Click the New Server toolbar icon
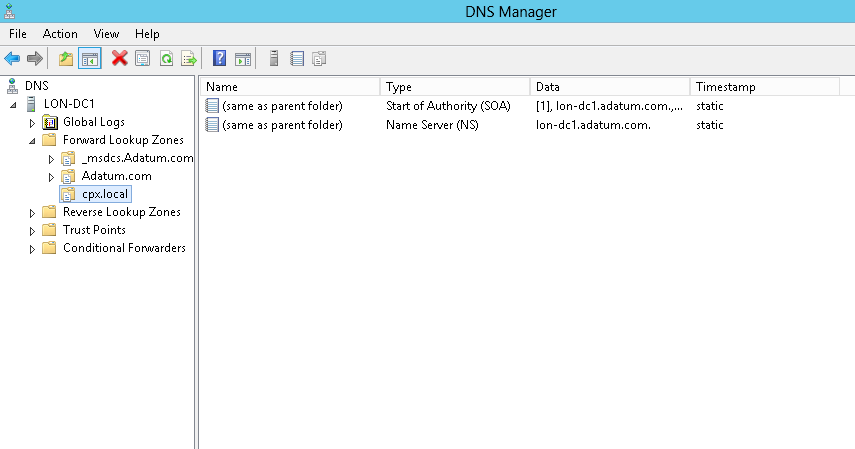855x449 pixels. point(274,58)
